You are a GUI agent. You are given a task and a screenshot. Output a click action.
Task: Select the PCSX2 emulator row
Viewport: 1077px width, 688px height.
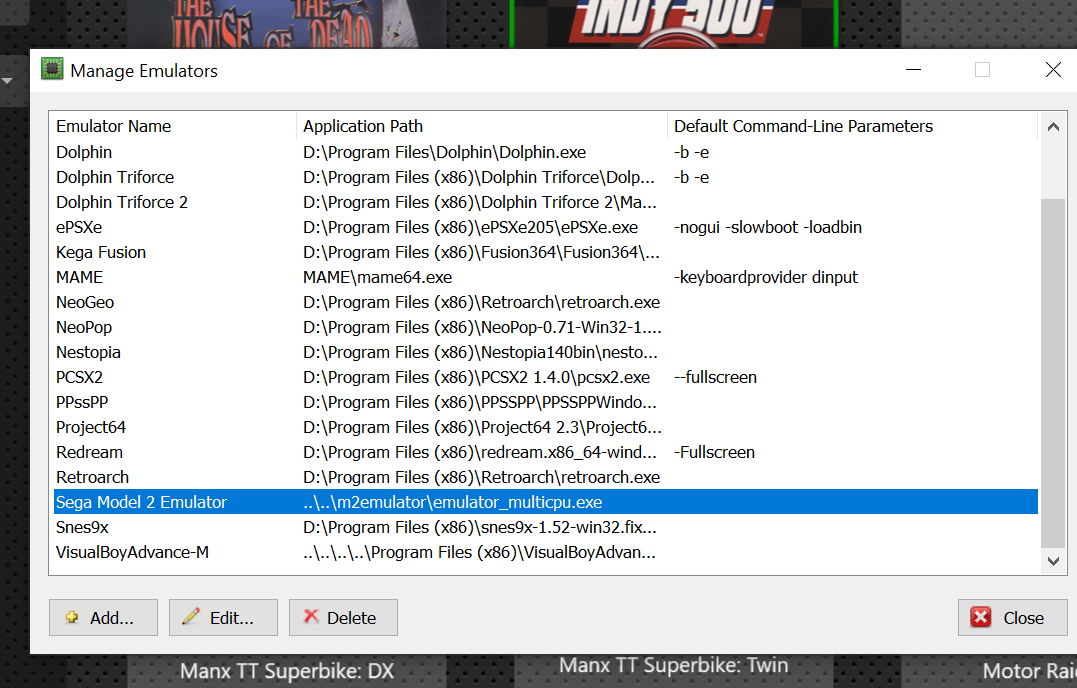tap(545, 378)
